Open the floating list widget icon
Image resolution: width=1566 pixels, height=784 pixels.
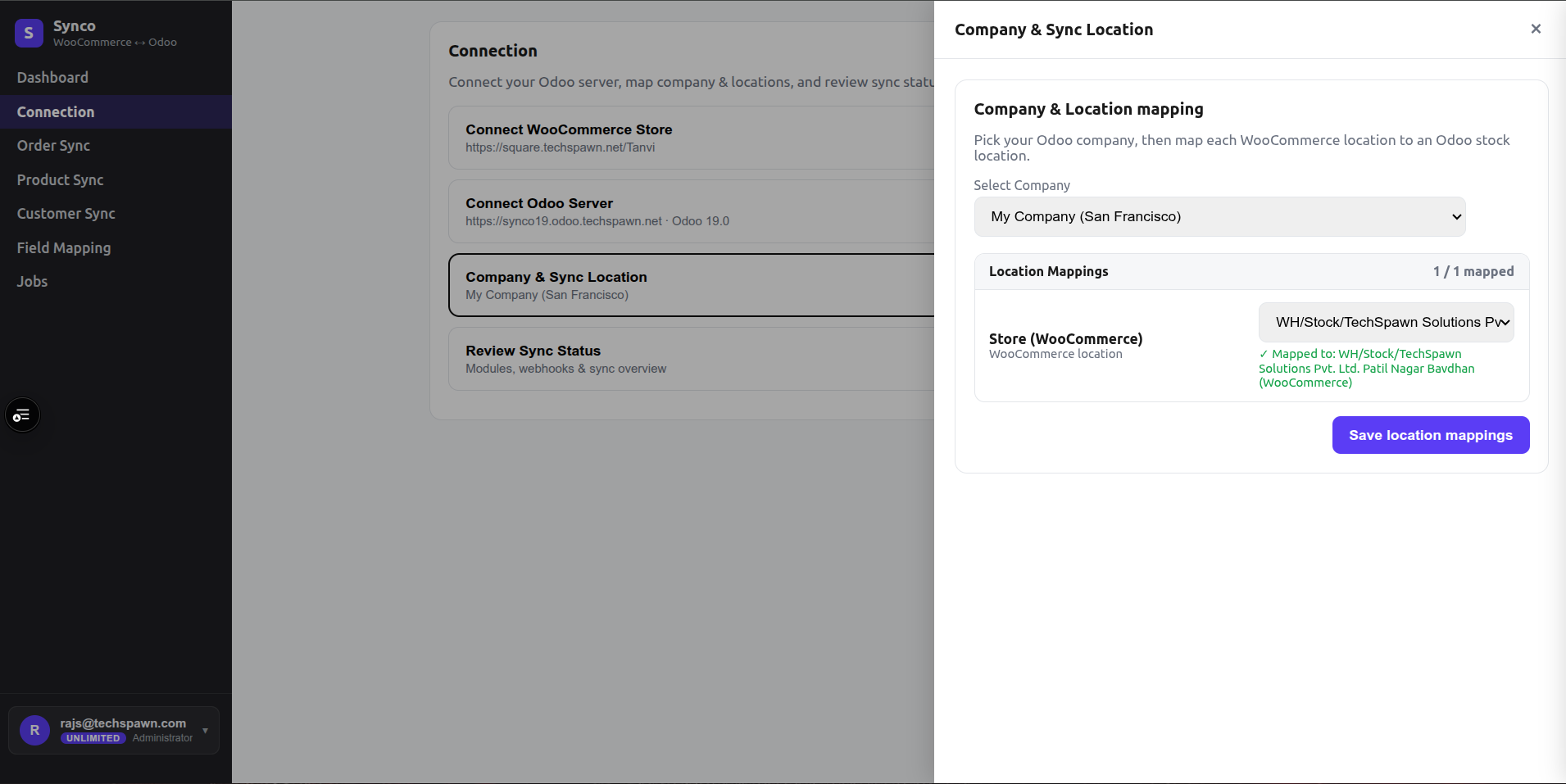point(22,415)
